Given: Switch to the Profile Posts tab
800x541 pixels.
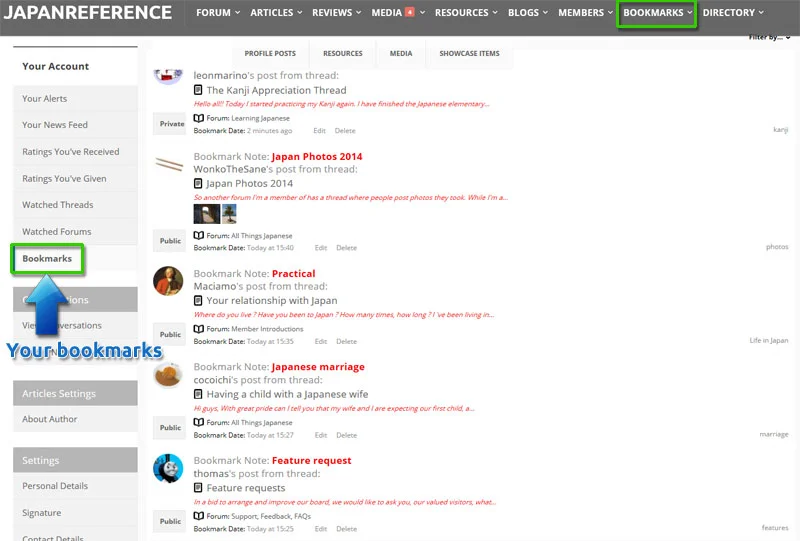Looking at the screenshot, I should click(x=270, y=53).
